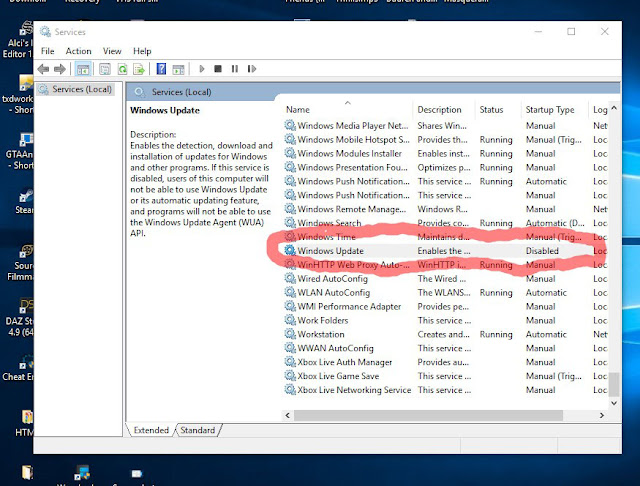
Task: Click the Export List toolbar icon
Action: 139,69
